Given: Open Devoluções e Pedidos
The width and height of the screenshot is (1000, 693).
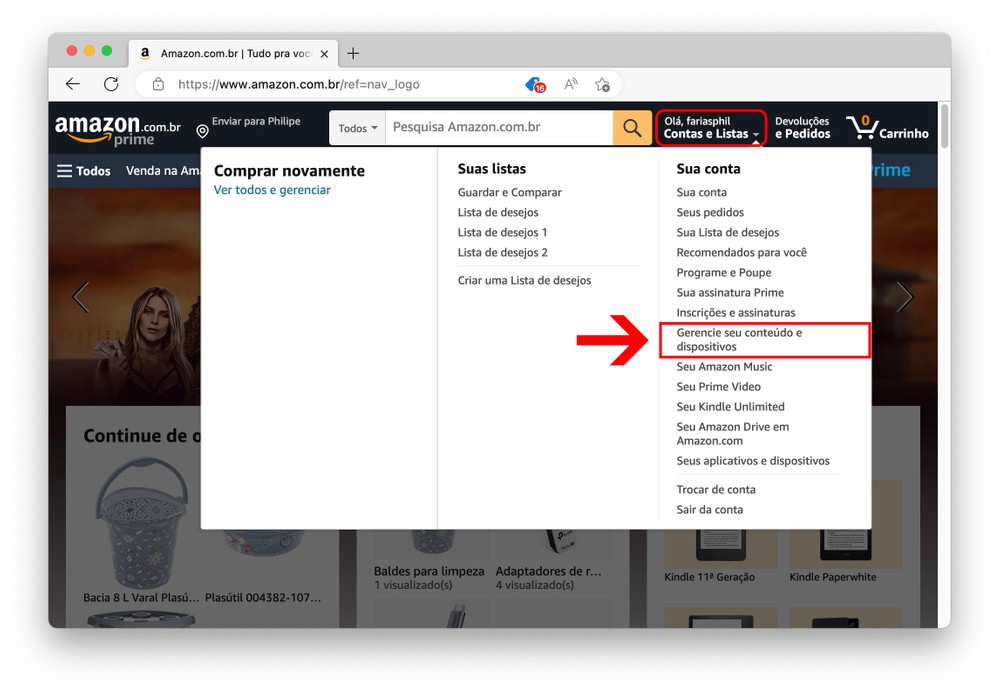Looking at the screenshot, I should (x=802, y=128).
